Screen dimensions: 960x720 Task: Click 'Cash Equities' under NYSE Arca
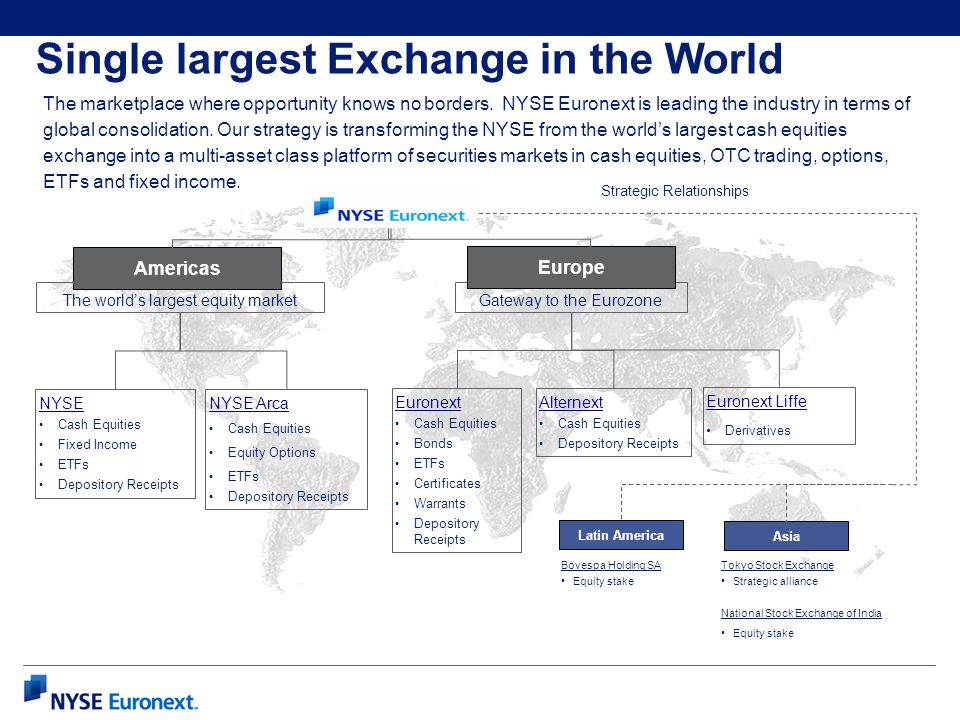tap(269, 429)
